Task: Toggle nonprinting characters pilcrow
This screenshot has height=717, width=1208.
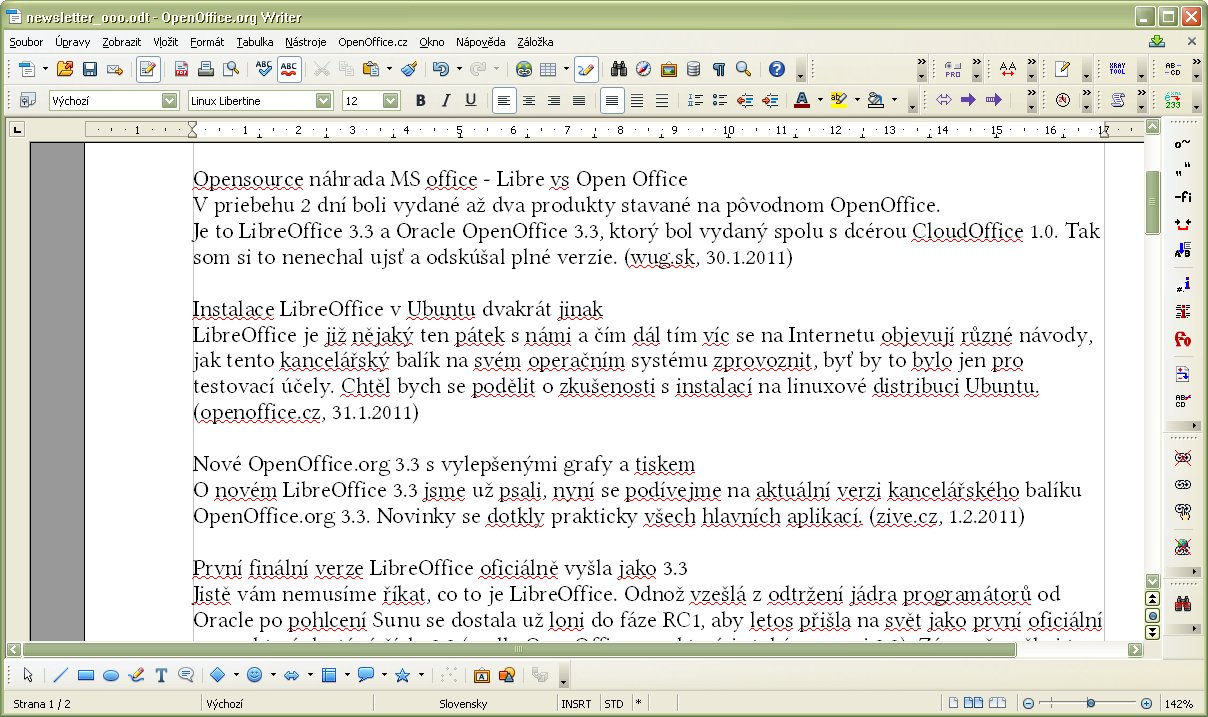Action: [718, 69]
